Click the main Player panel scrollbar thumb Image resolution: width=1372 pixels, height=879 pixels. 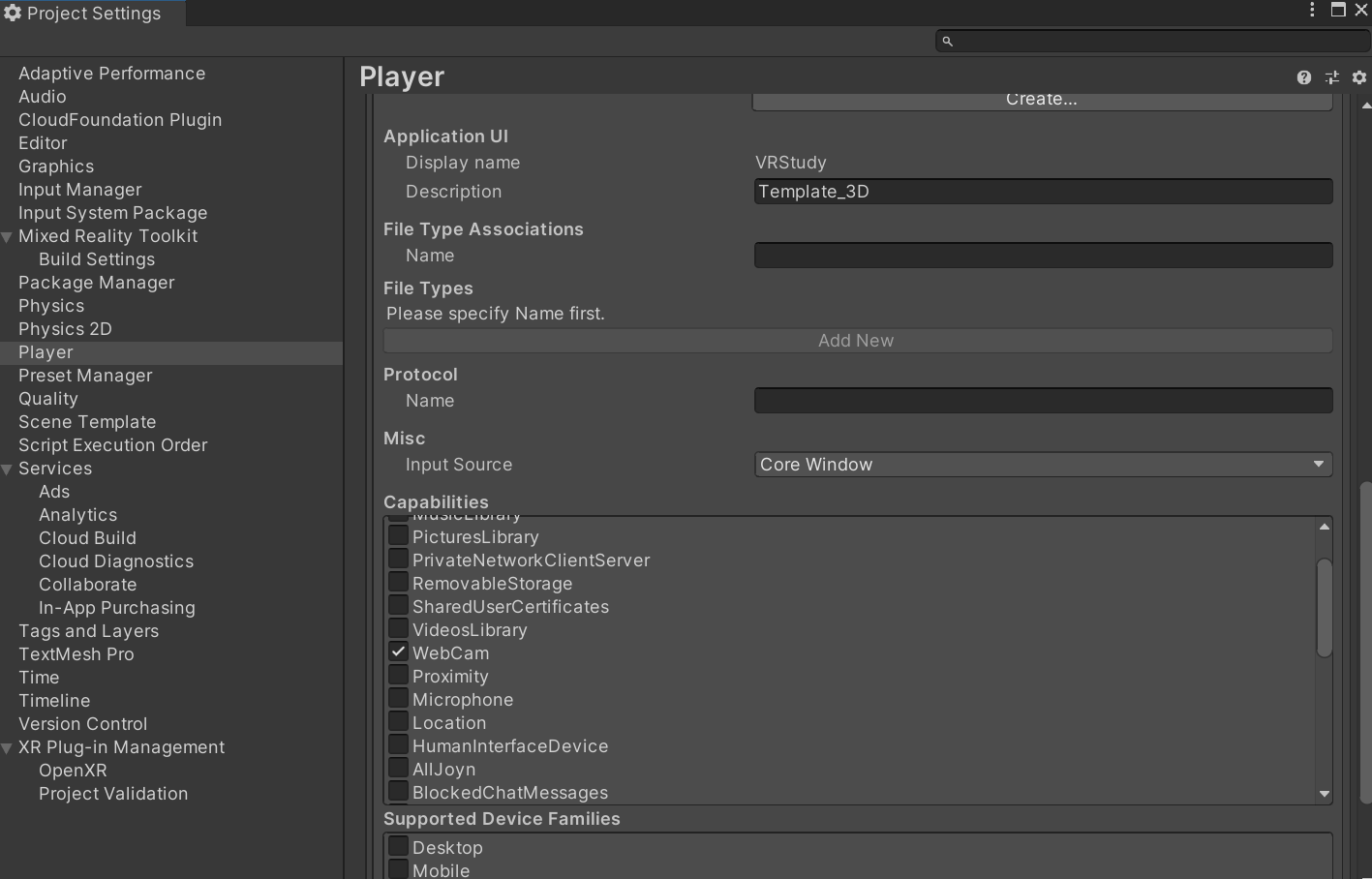coord(1365,643)
